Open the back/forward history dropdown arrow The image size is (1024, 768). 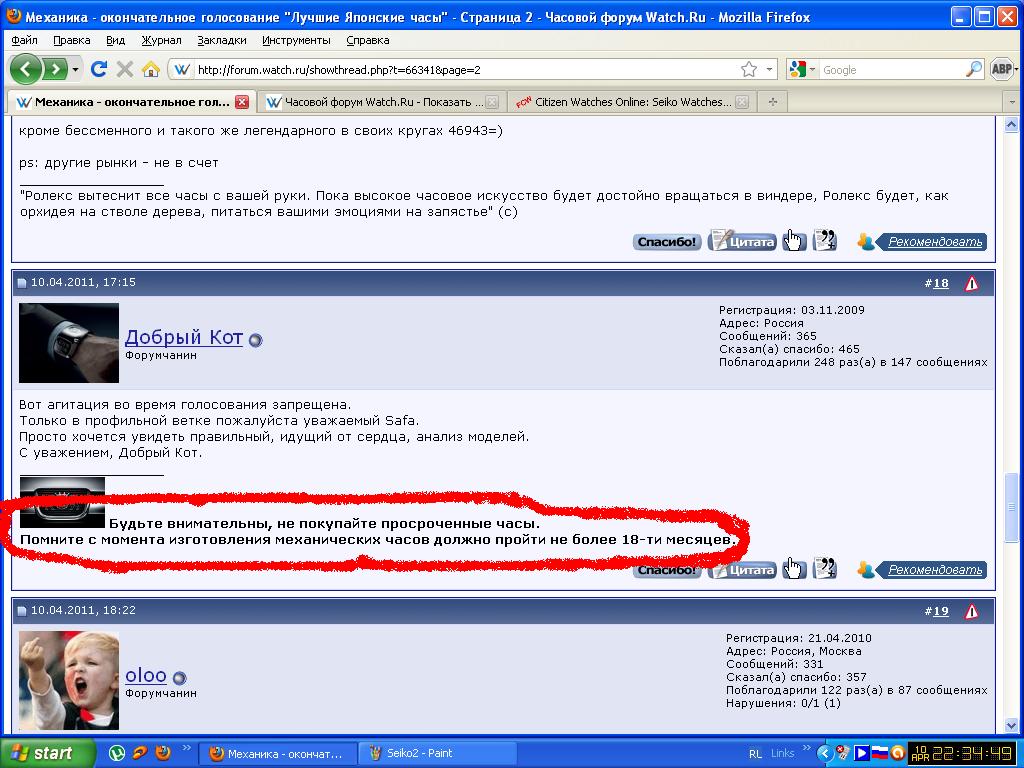[x=77, y=69]
